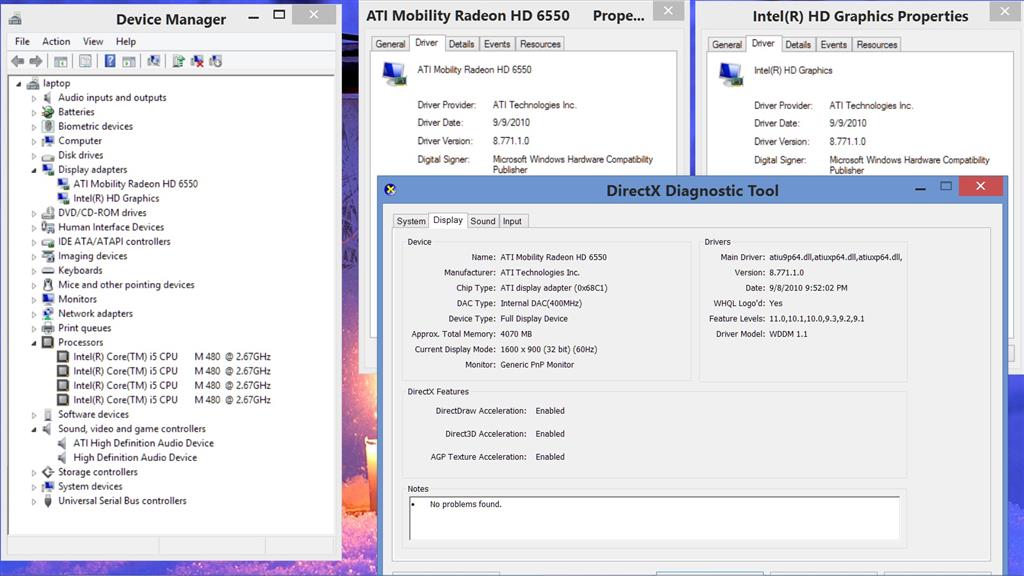This screenshot has width=1024, height=576.
Task: Expand Audio inputs and outputs
Action: [34, 98]
